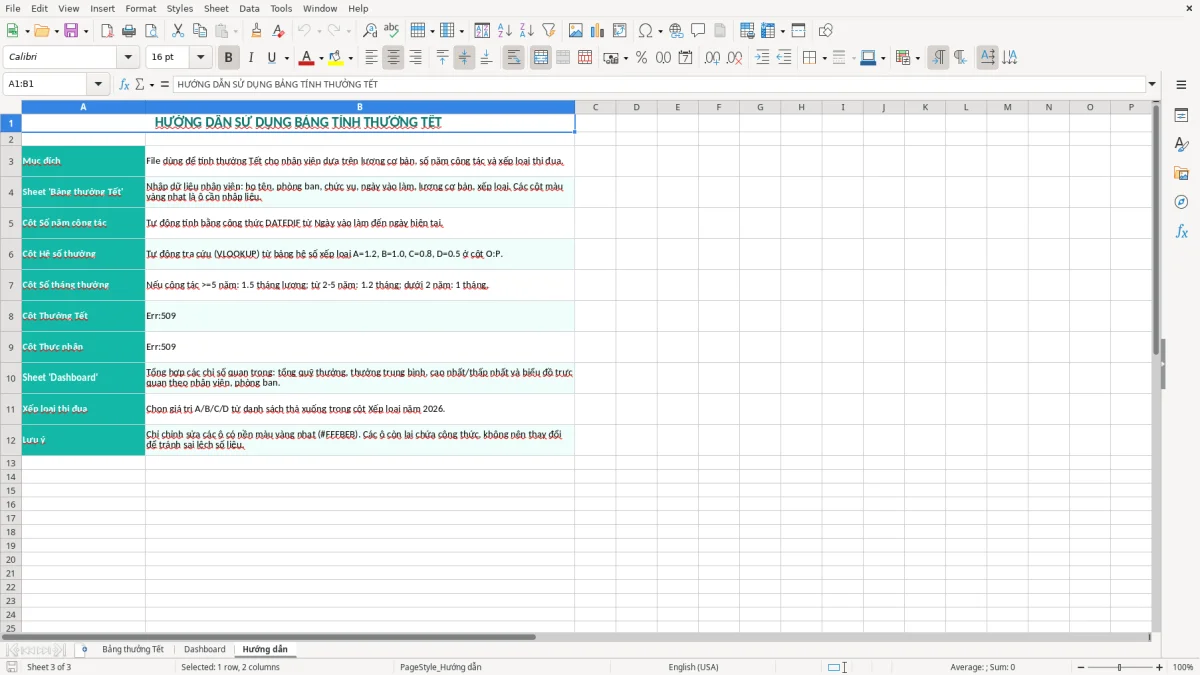Export directly as PDF icon

click(x=107, y=31)
